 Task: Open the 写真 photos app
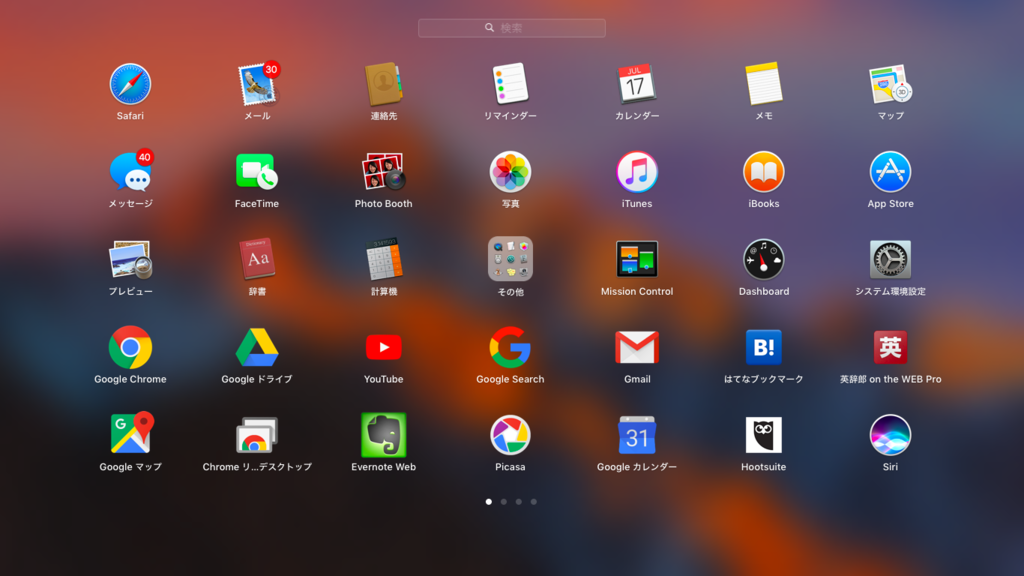pos(510,172)
